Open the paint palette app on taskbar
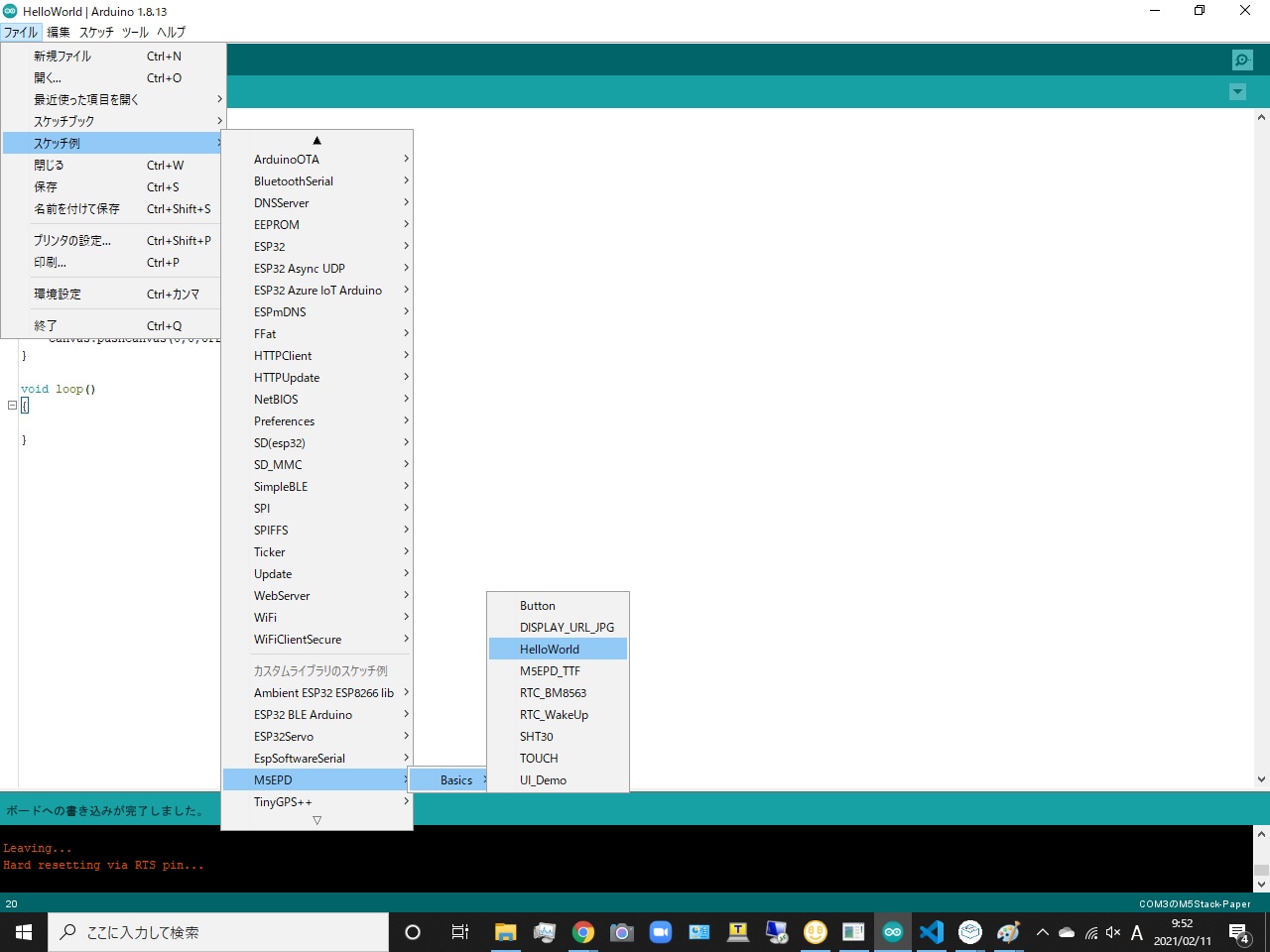 1009,932
